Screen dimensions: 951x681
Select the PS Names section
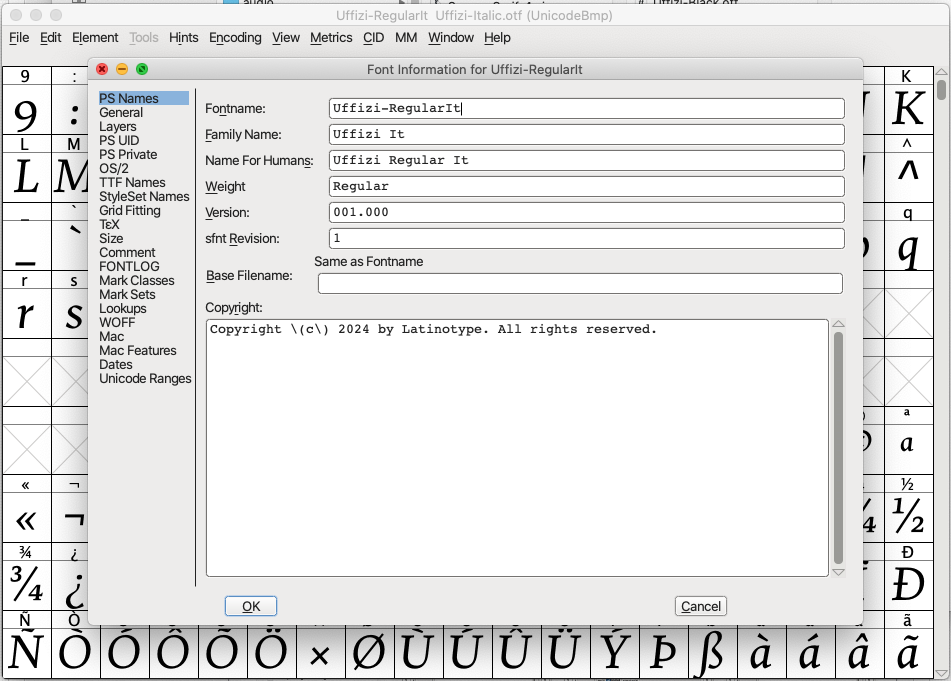(144, 98)
